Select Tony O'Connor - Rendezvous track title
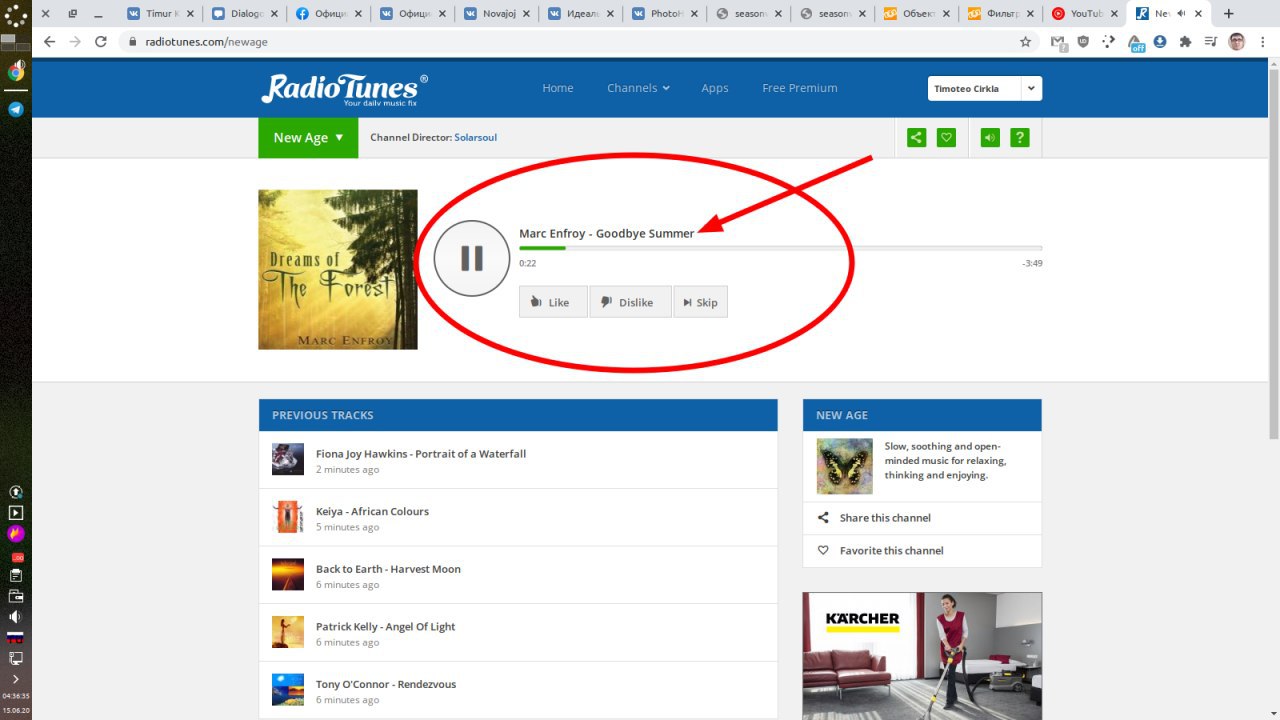This screenshot has height=720, width=1280. click(x=386, y=684)
